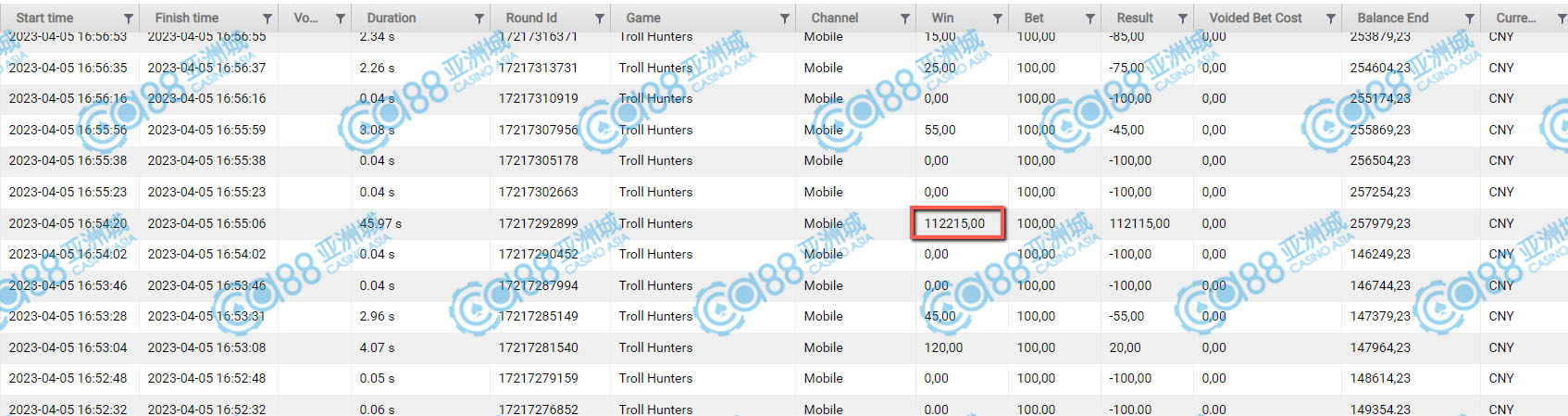Open filter icon on Bet column
The height and width of the screenshot is (416, 1568).
(1090, 19)
